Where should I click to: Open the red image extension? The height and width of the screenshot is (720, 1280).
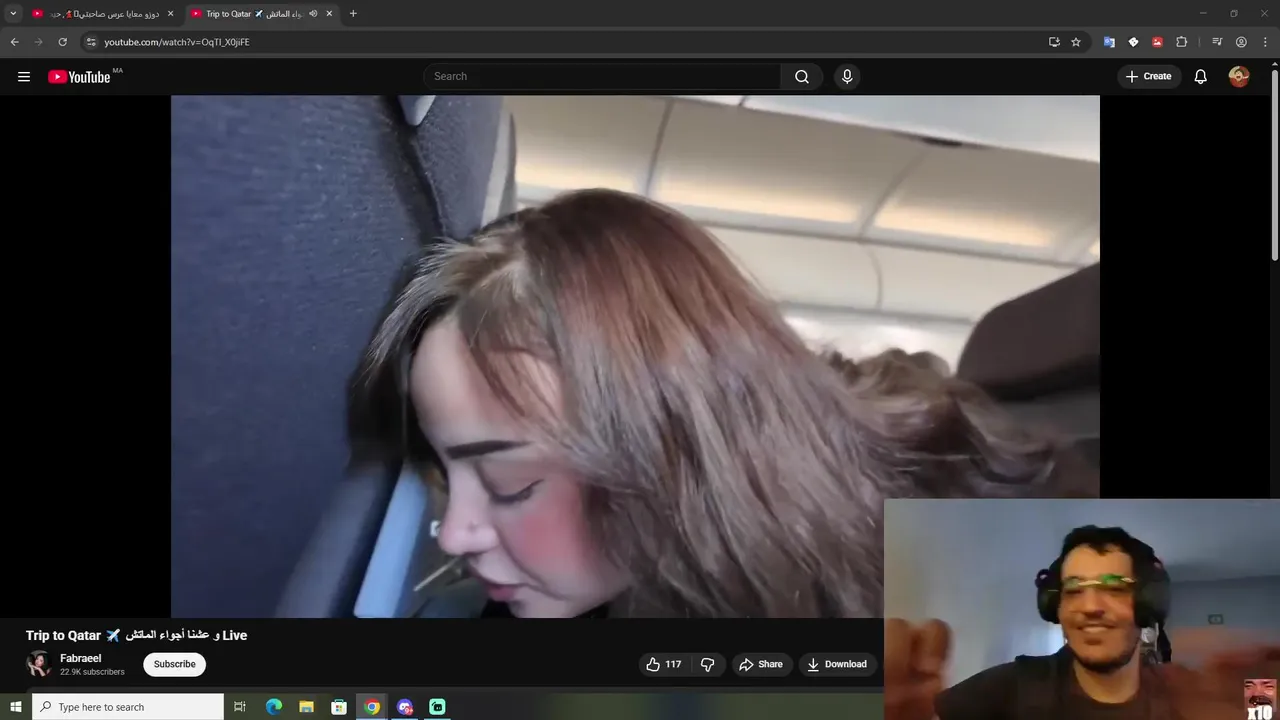pyautogui.click(x=1157, y=42)
